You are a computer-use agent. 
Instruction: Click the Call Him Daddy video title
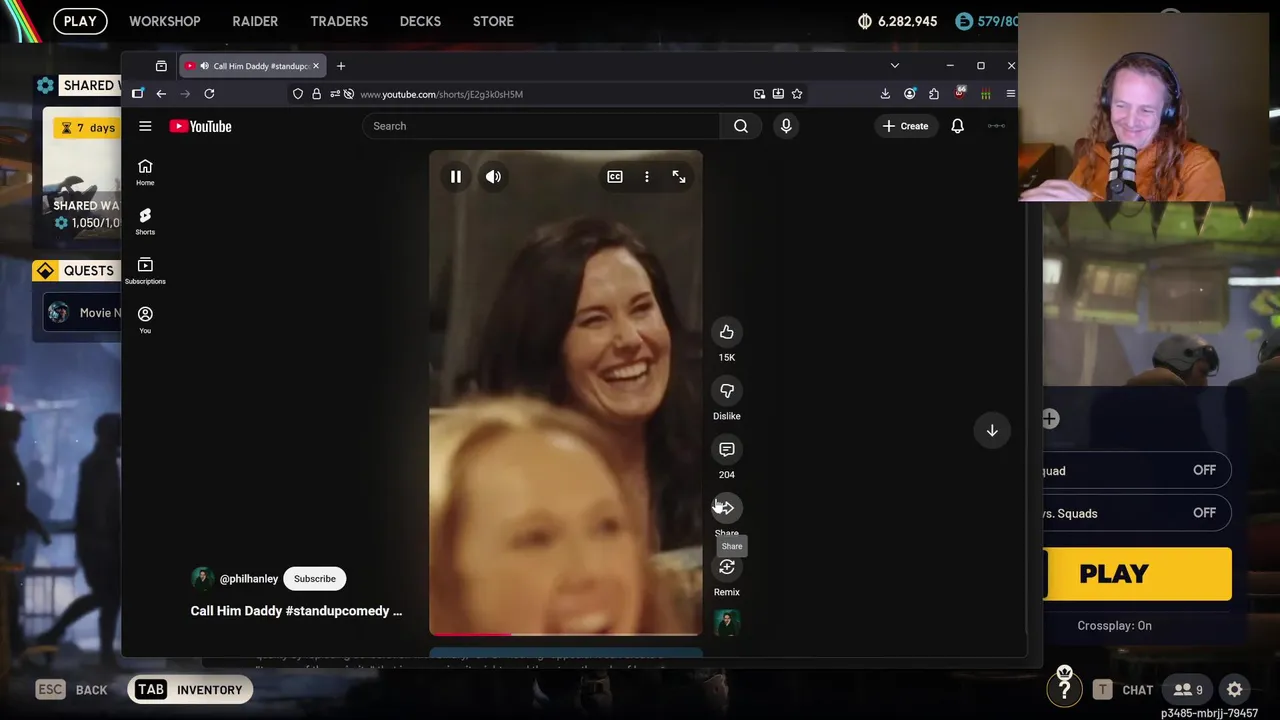296,611
